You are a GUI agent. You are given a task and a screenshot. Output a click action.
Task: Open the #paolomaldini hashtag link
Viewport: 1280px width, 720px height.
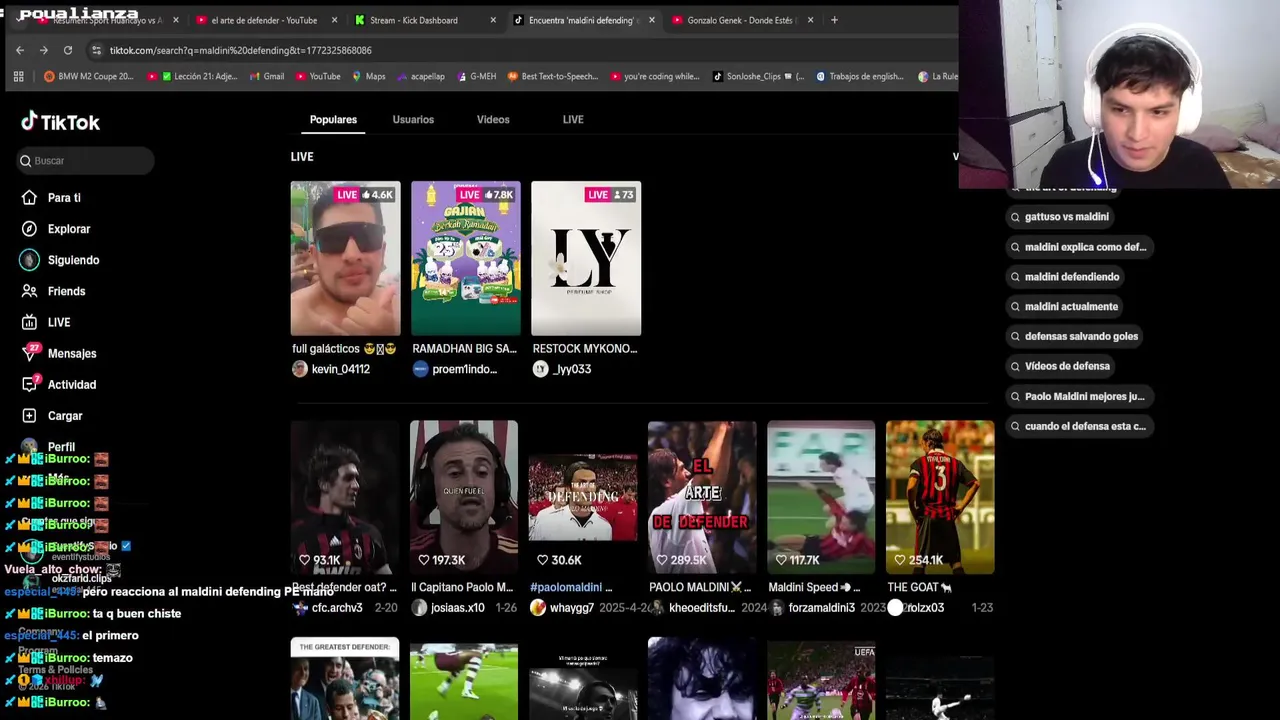pyautogui.click(x=566, y=587)
